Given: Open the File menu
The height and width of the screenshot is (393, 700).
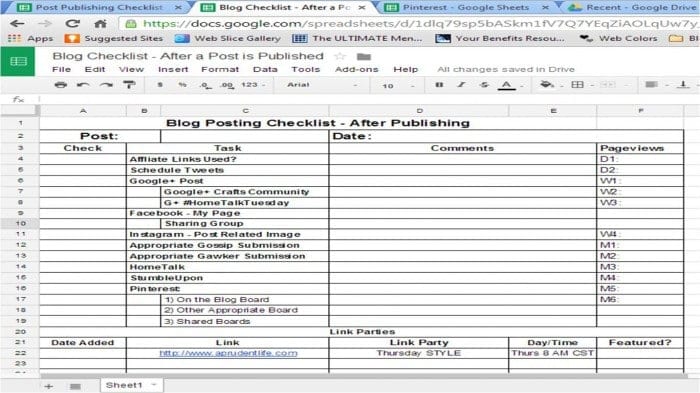Looking at the screenshot, I should click(62, 69).
